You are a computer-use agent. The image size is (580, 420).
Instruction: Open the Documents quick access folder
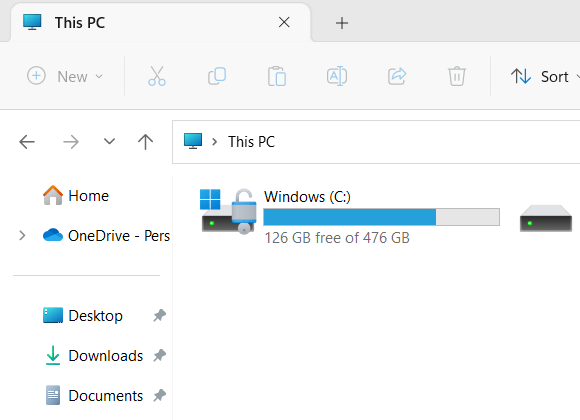(94, 396)
